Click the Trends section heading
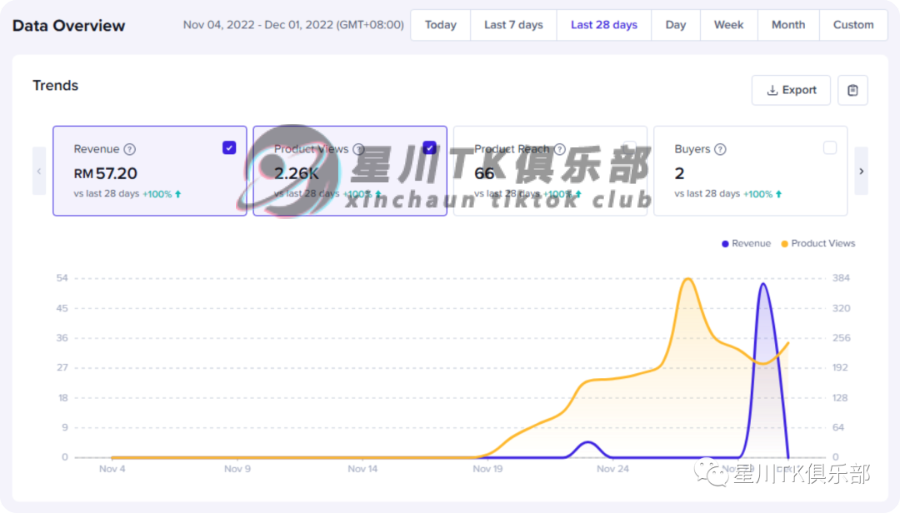The image size is (900, 513). click(55, 86)
